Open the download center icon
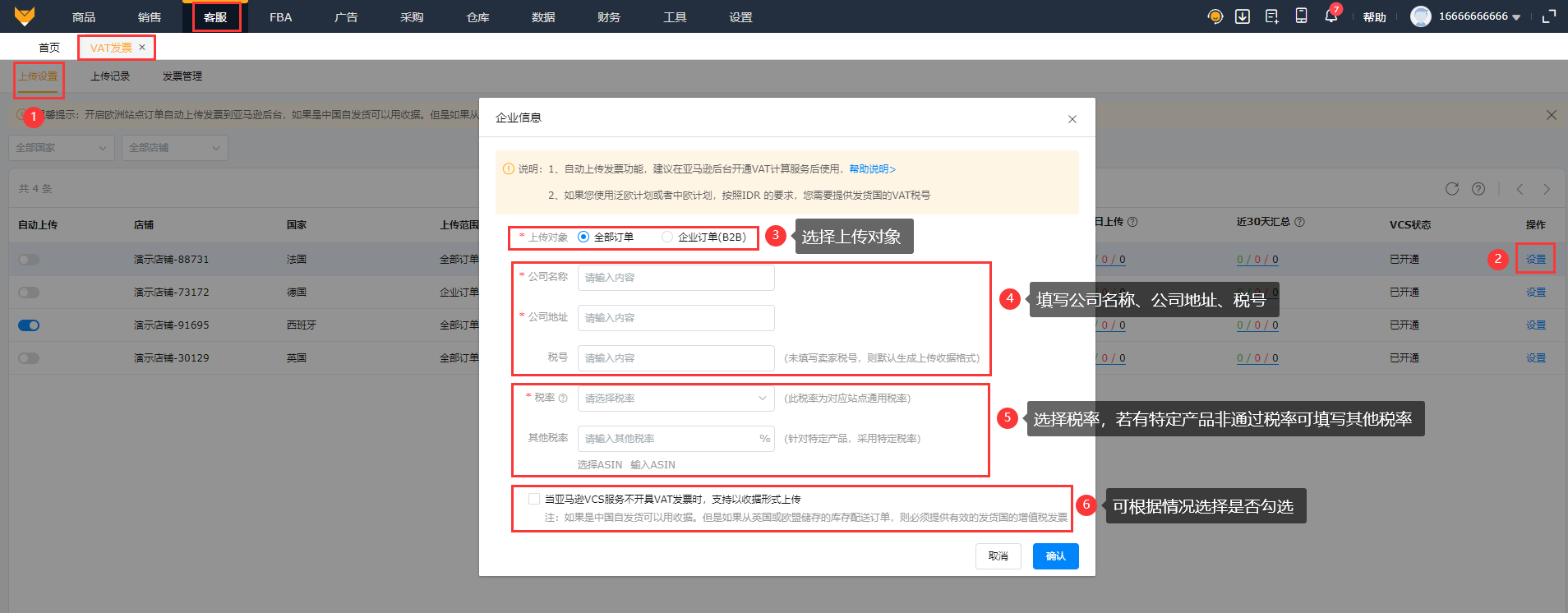This screenshot has height=613, width=1568. (x=1243, y=16)
